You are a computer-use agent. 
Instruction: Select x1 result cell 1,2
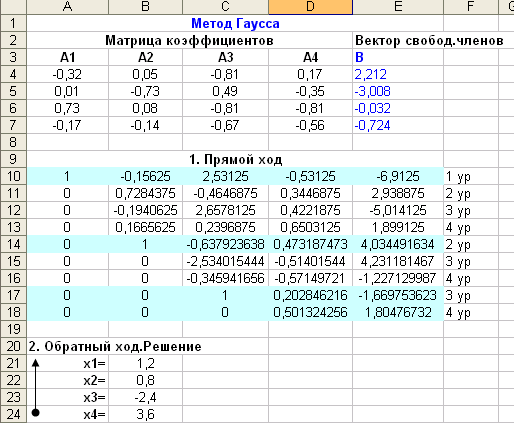pos(145,363)
